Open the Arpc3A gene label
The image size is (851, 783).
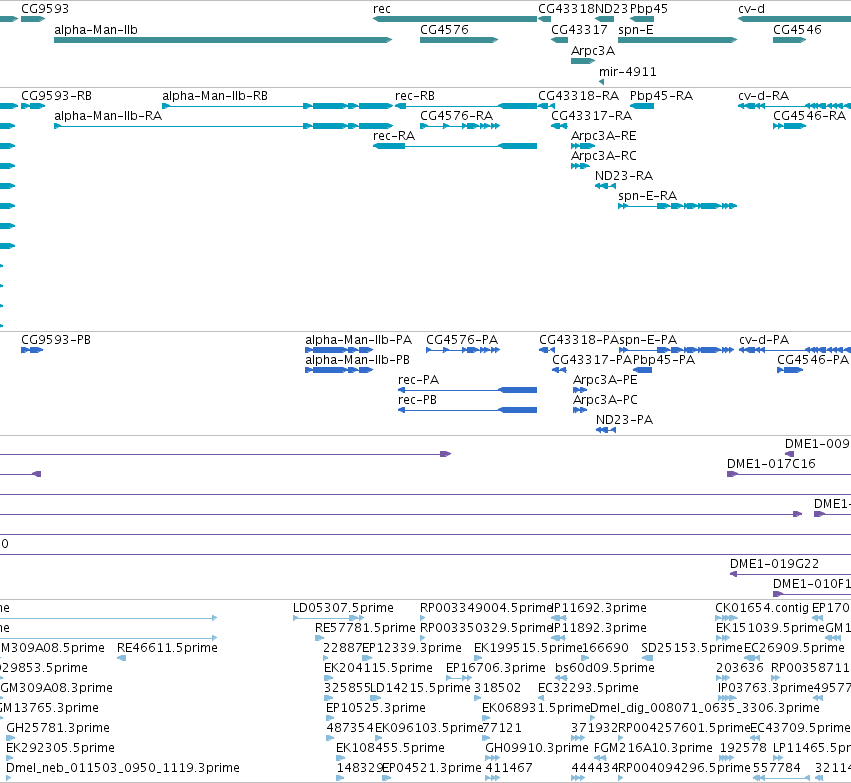pyautogui.click(x=593, y=51)
